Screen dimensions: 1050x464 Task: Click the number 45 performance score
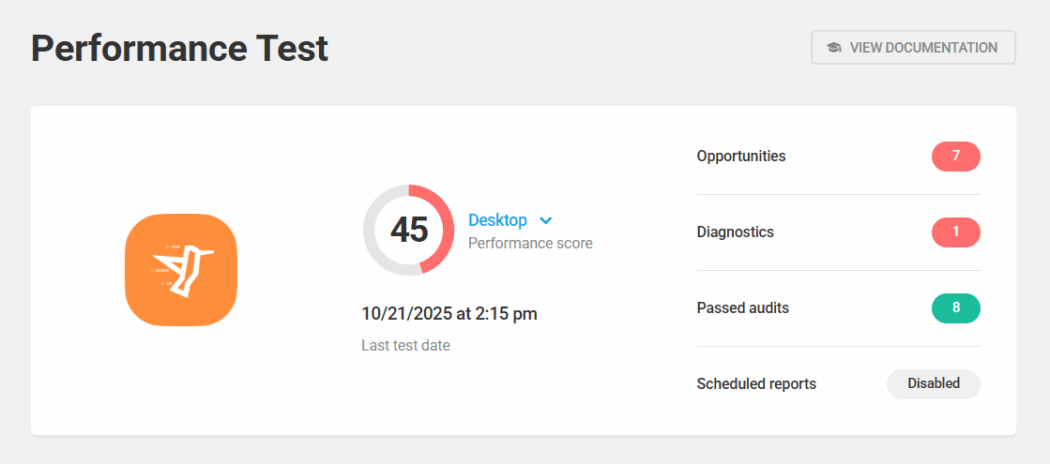(x=408, y=230)
